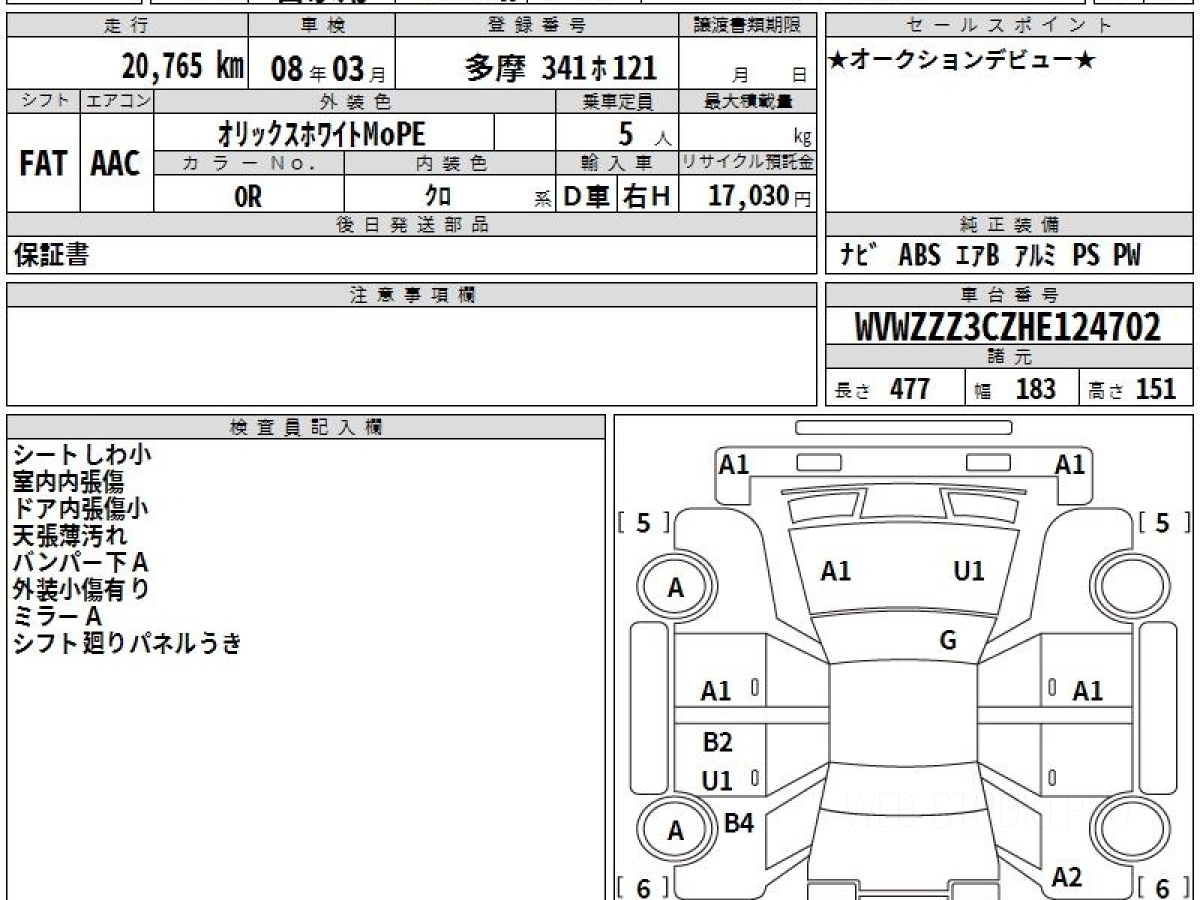Viewport: 1200px width, 900px height.
Task: Click the シフト header cell
Action: [43, 101]
